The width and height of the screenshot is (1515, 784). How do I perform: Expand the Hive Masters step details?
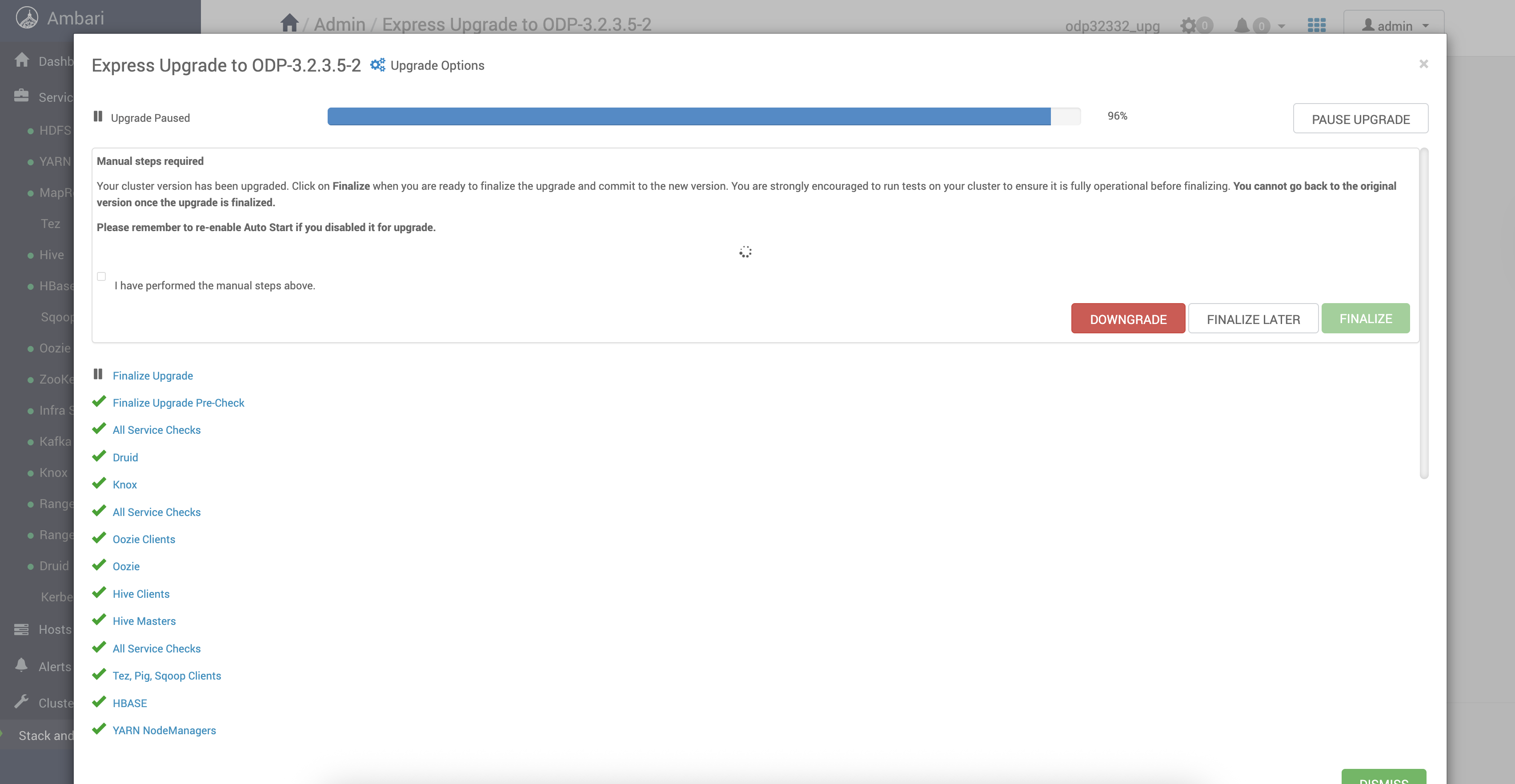pos(144,621)
